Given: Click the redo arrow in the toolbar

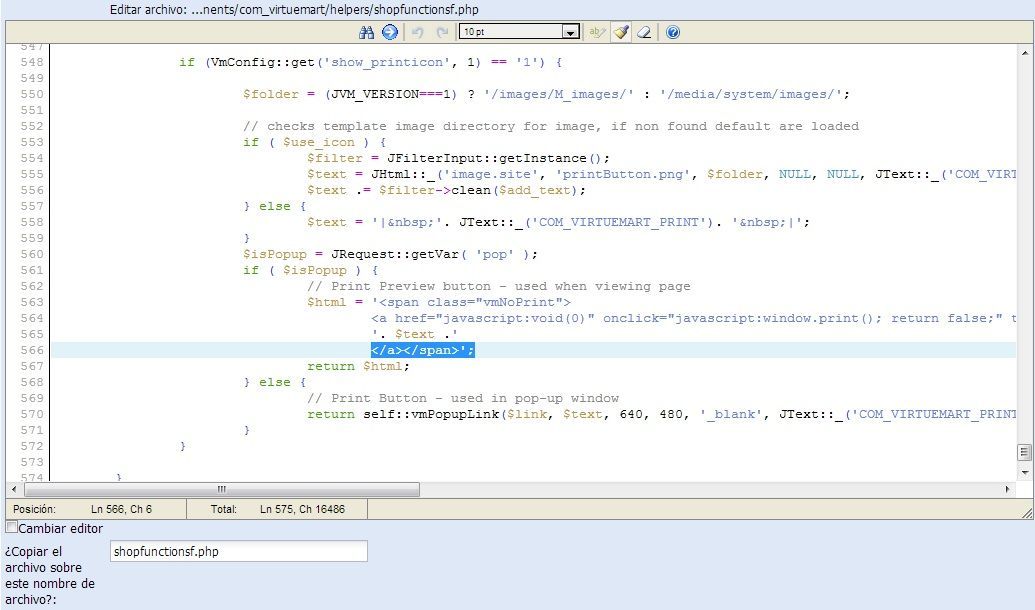Looking at the screenshot, I should click(x=442, y=32).
